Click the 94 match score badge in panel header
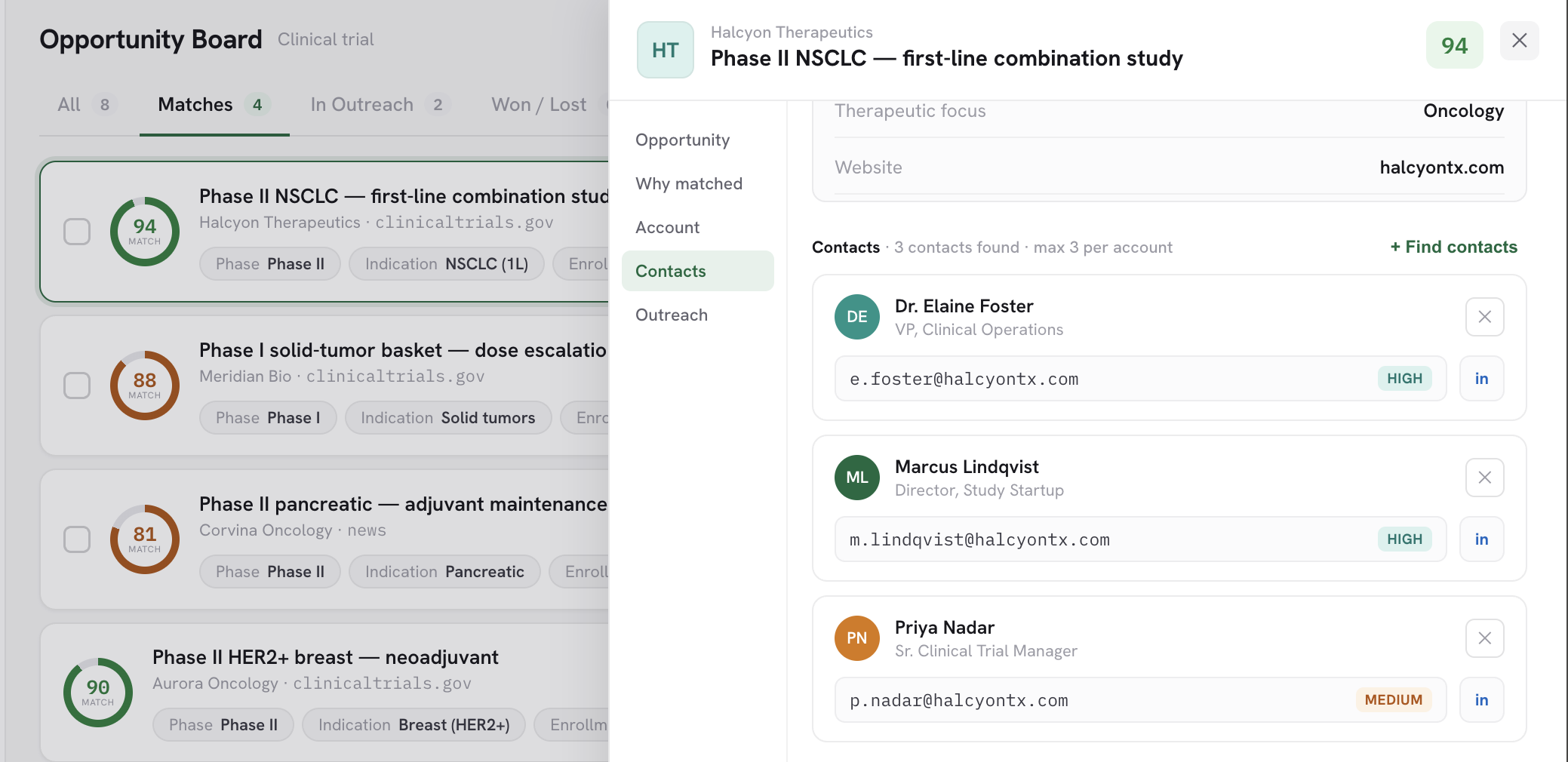1568x762 pixels. click(1454, 46)
